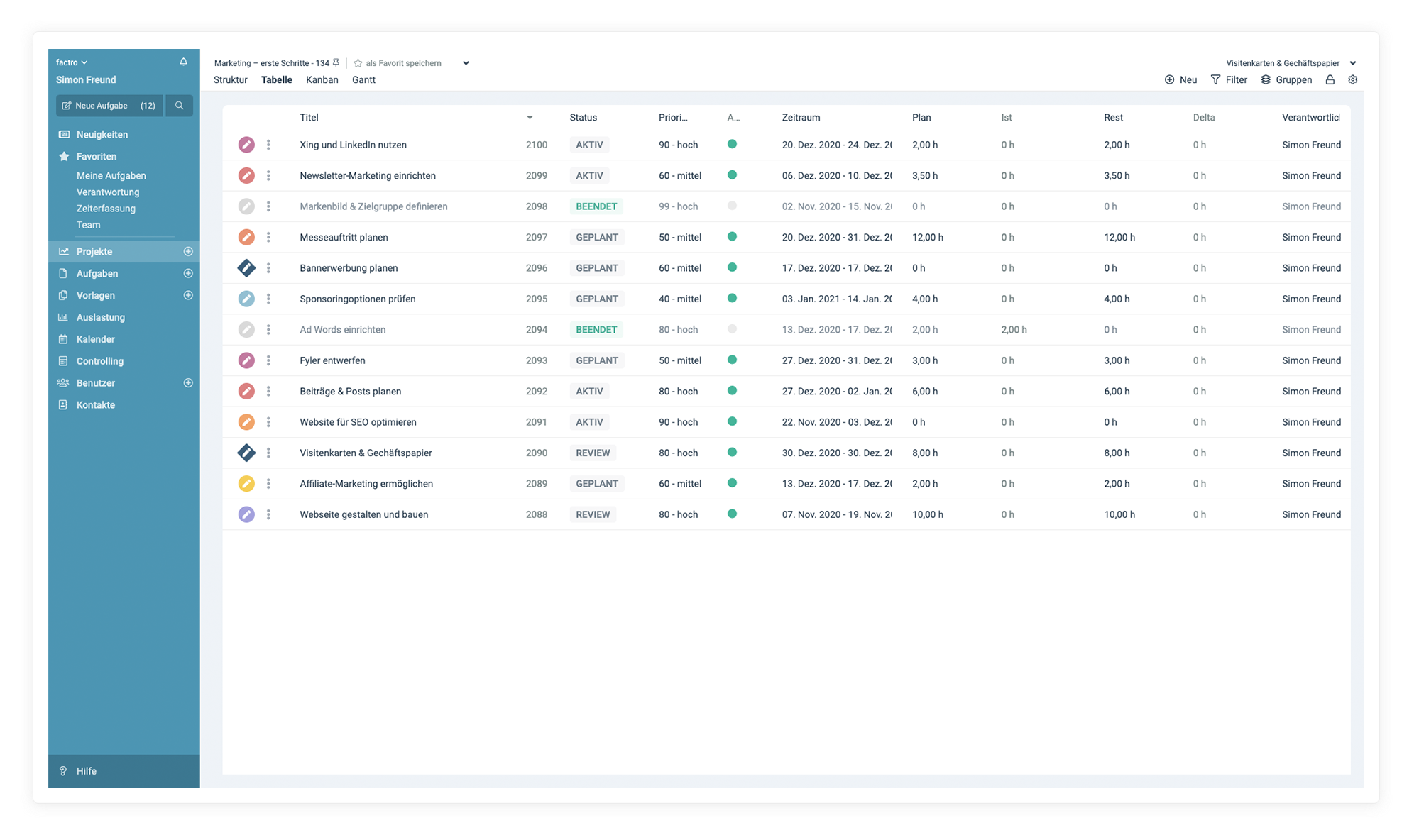Viewport: 1419px width, 840px height.
Task: Click the lock icon in toolbar
Action: coord(1330,80)
